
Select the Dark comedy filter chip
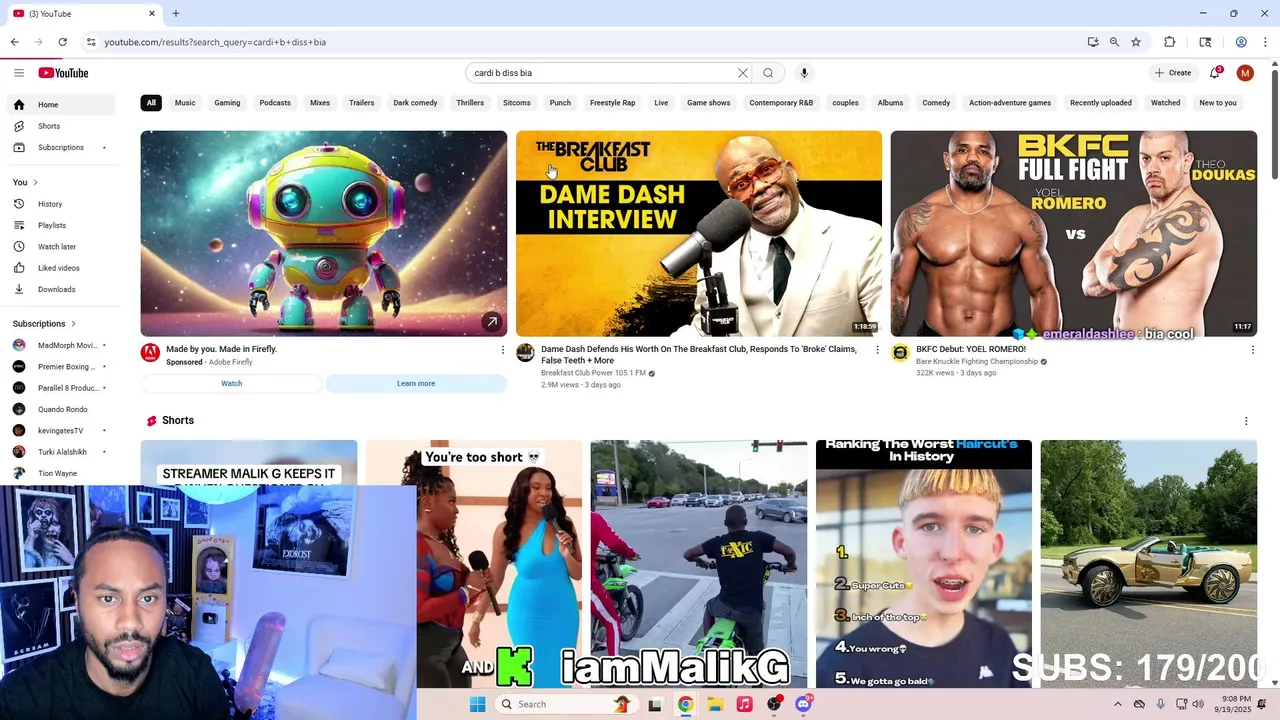pos(415,103)
